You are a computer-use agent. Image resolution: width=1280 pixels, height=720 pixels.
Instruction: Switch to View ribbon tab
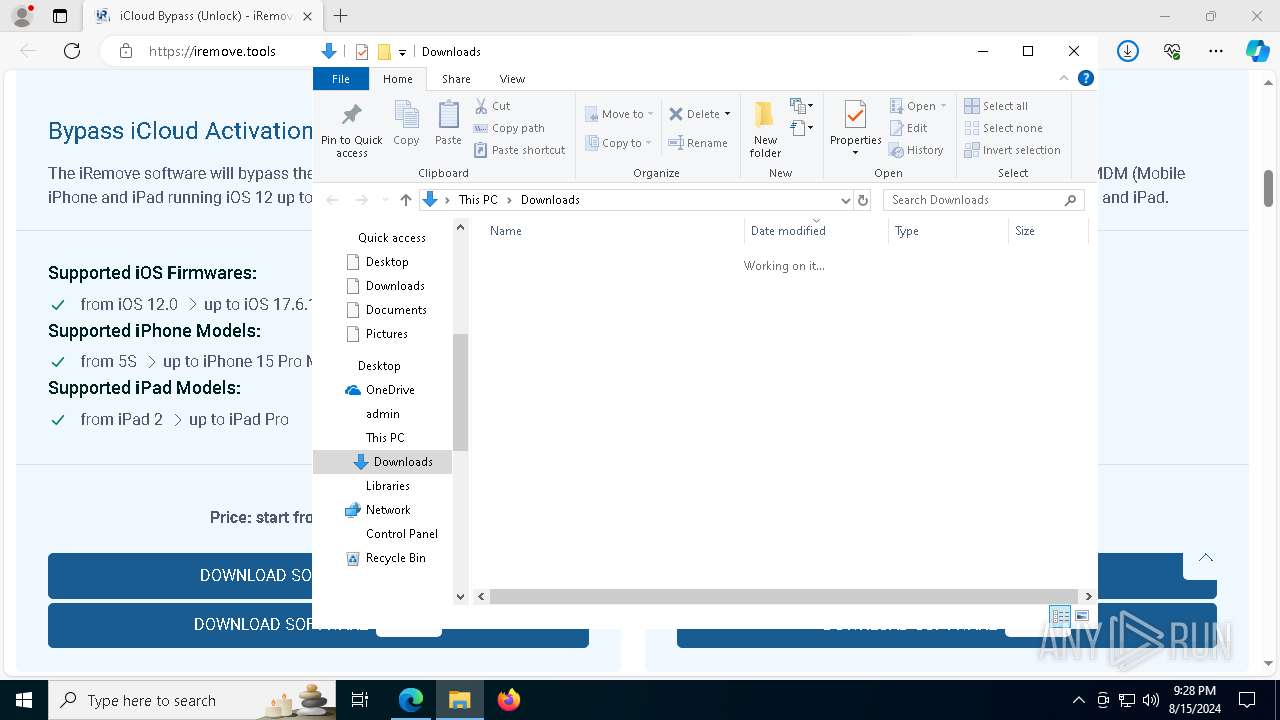pos(512,79)
